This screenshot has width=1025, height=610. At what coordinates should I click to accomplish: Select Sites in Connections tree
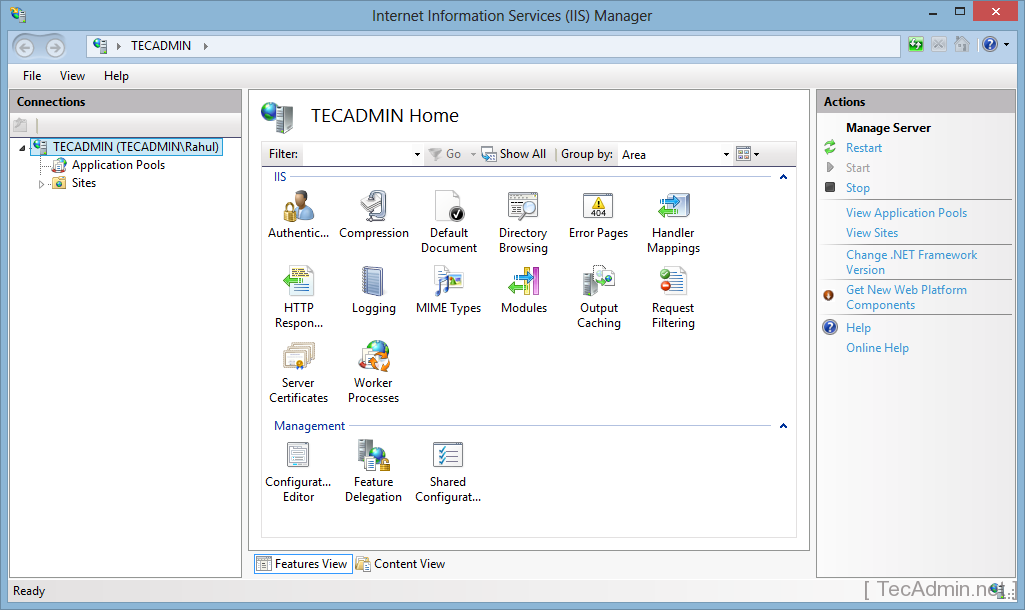(x=84, y=183)
